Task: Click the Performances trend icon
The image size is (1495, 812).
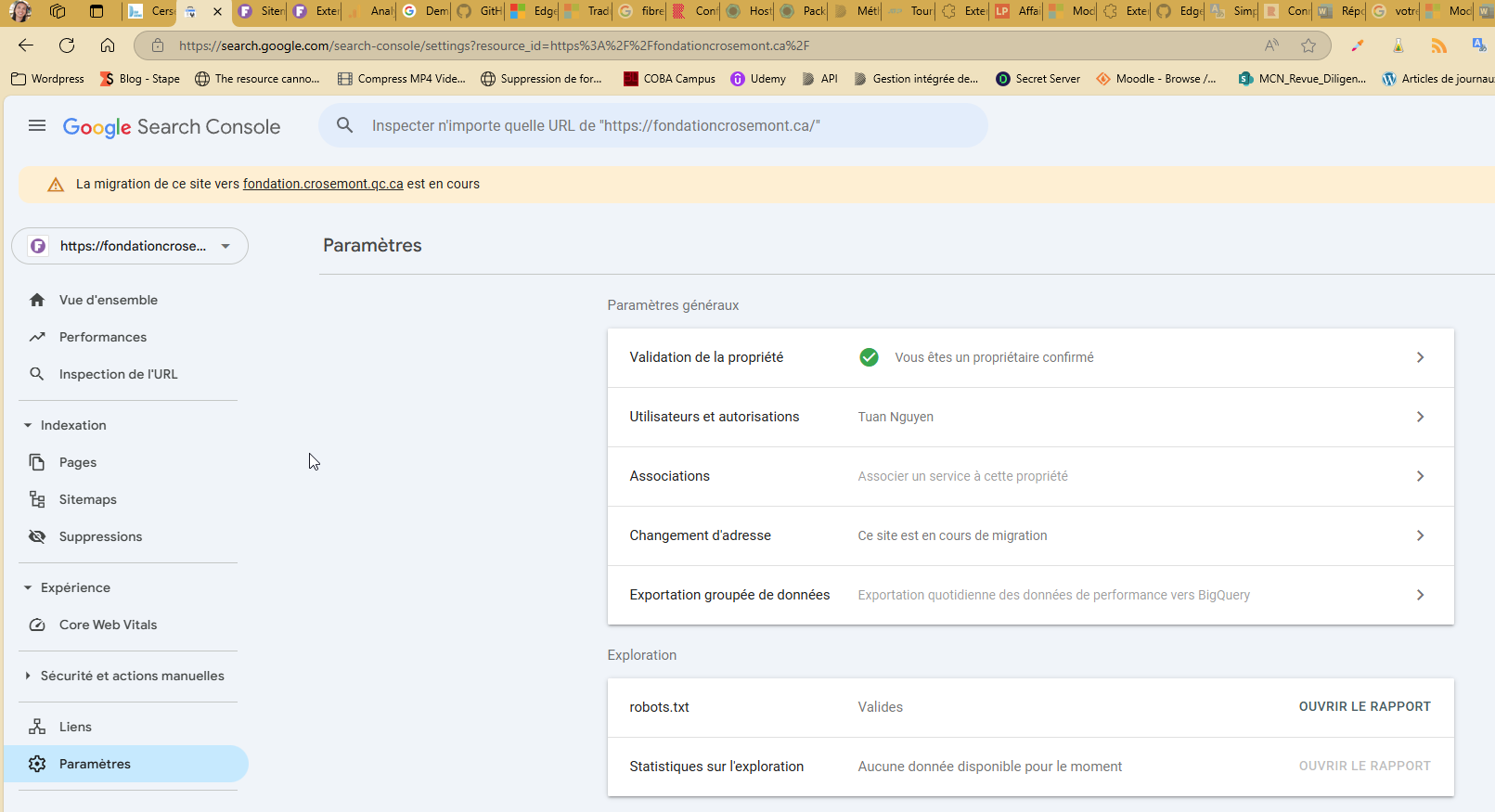Action: click(x=37, y=337)
